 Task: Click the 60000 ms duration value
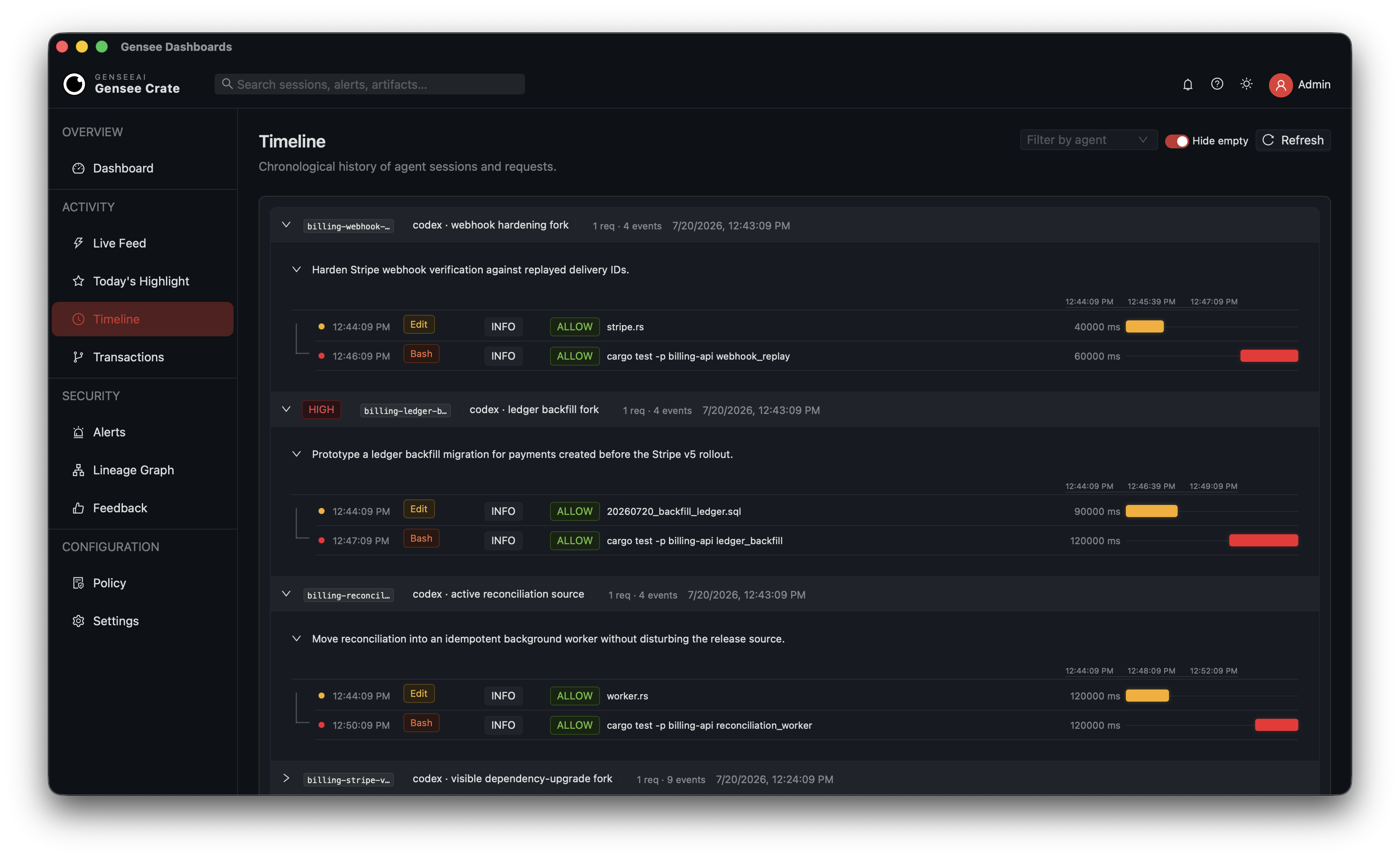(x=1097, y=357)
